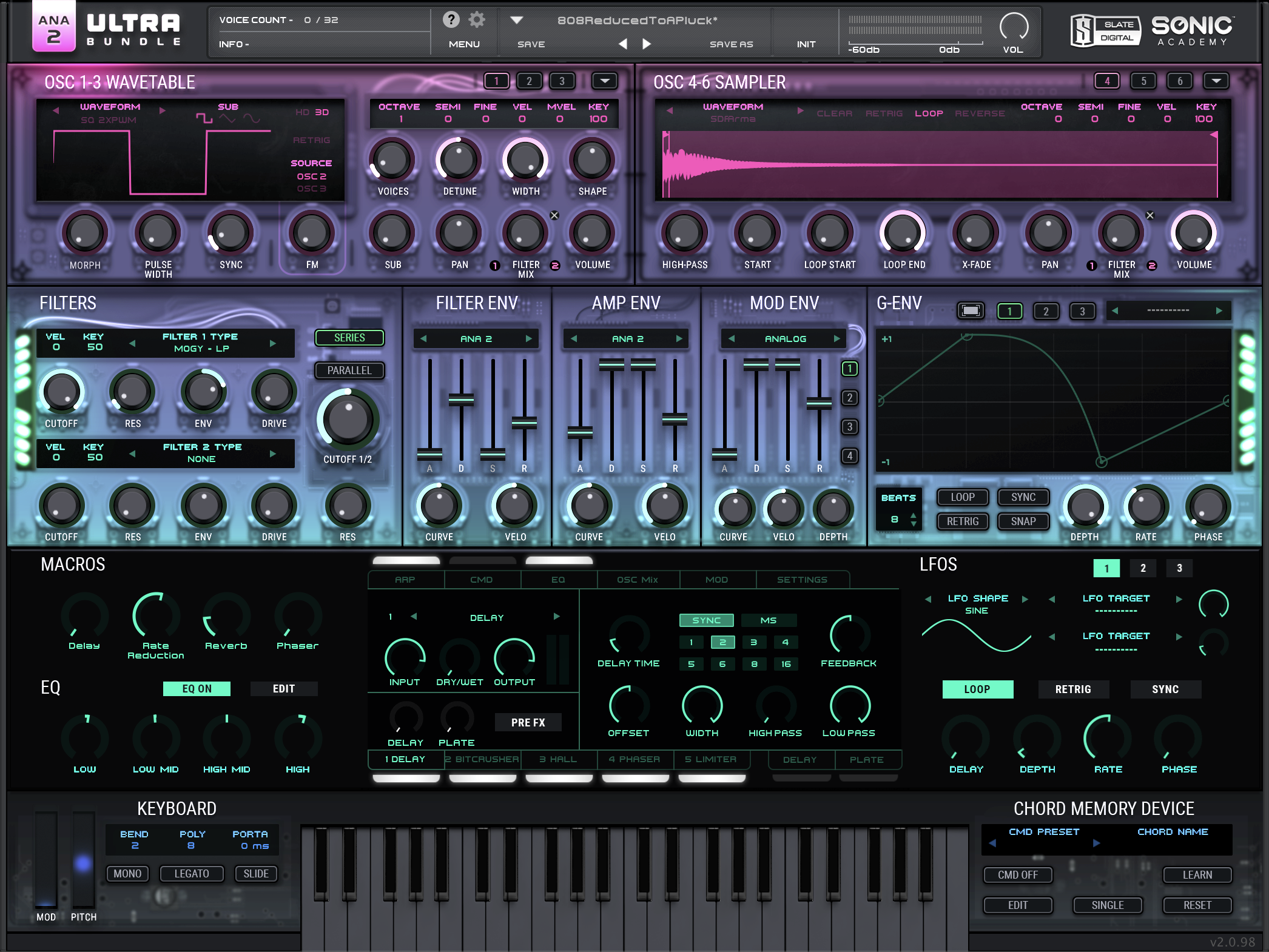Click the Rate Reduction macro knob

pos(156,615)
